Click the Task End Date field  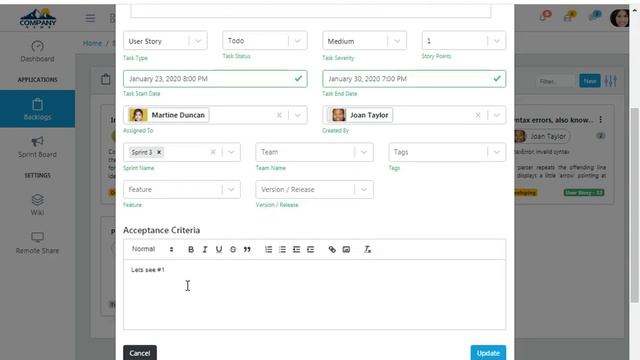pyautogui.click(x=414, y=79)
